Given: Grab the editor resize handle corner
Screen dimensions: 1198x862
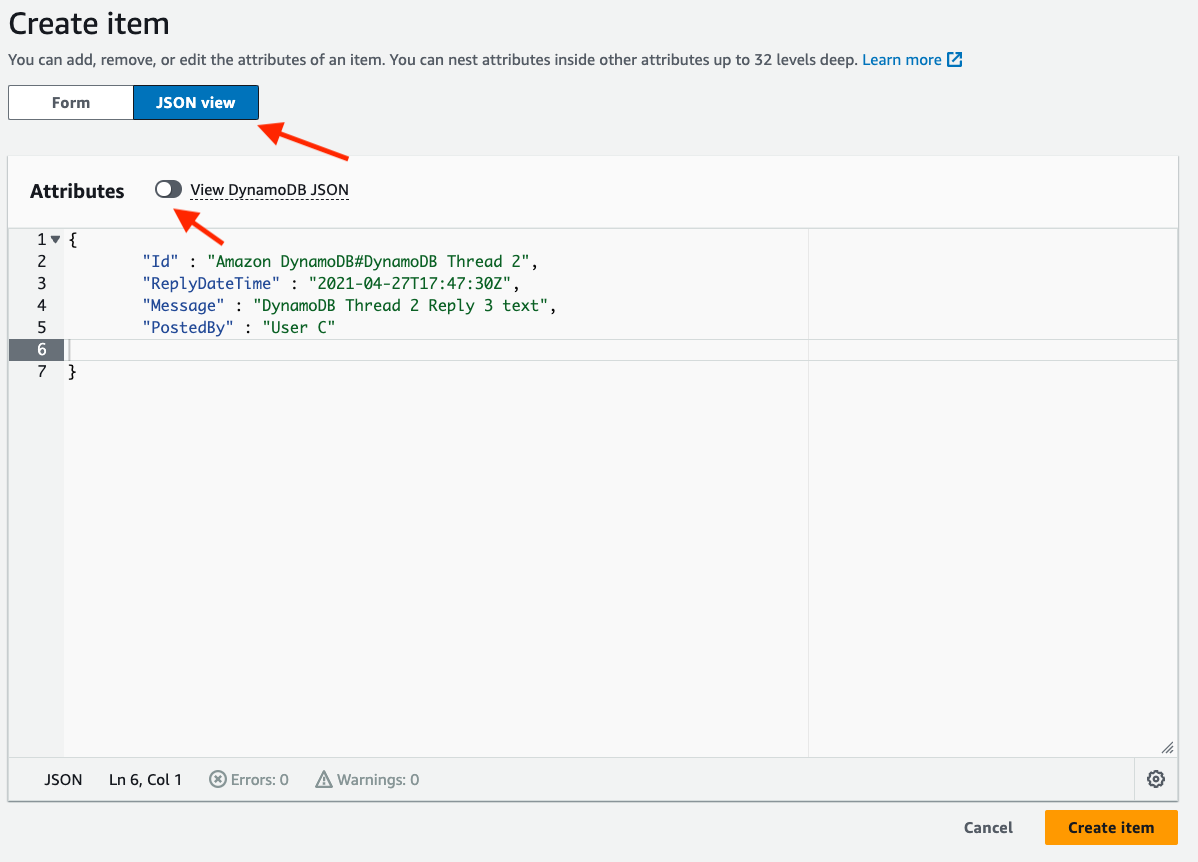Looking at the screenshot, I should tap(1167, 747).
